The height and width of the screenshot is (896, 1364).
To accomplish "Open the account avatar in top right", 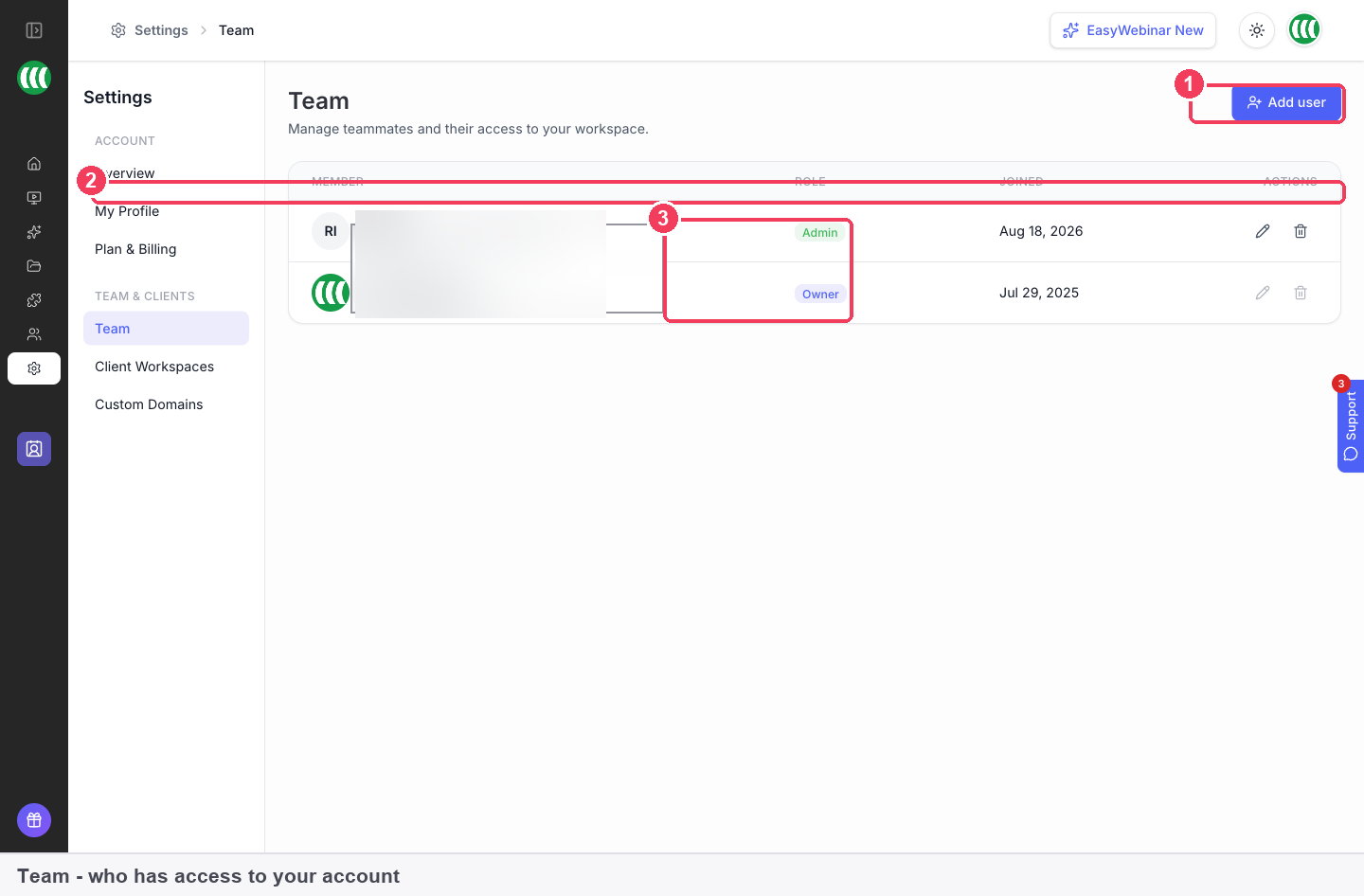I will tap(1304, 30).
